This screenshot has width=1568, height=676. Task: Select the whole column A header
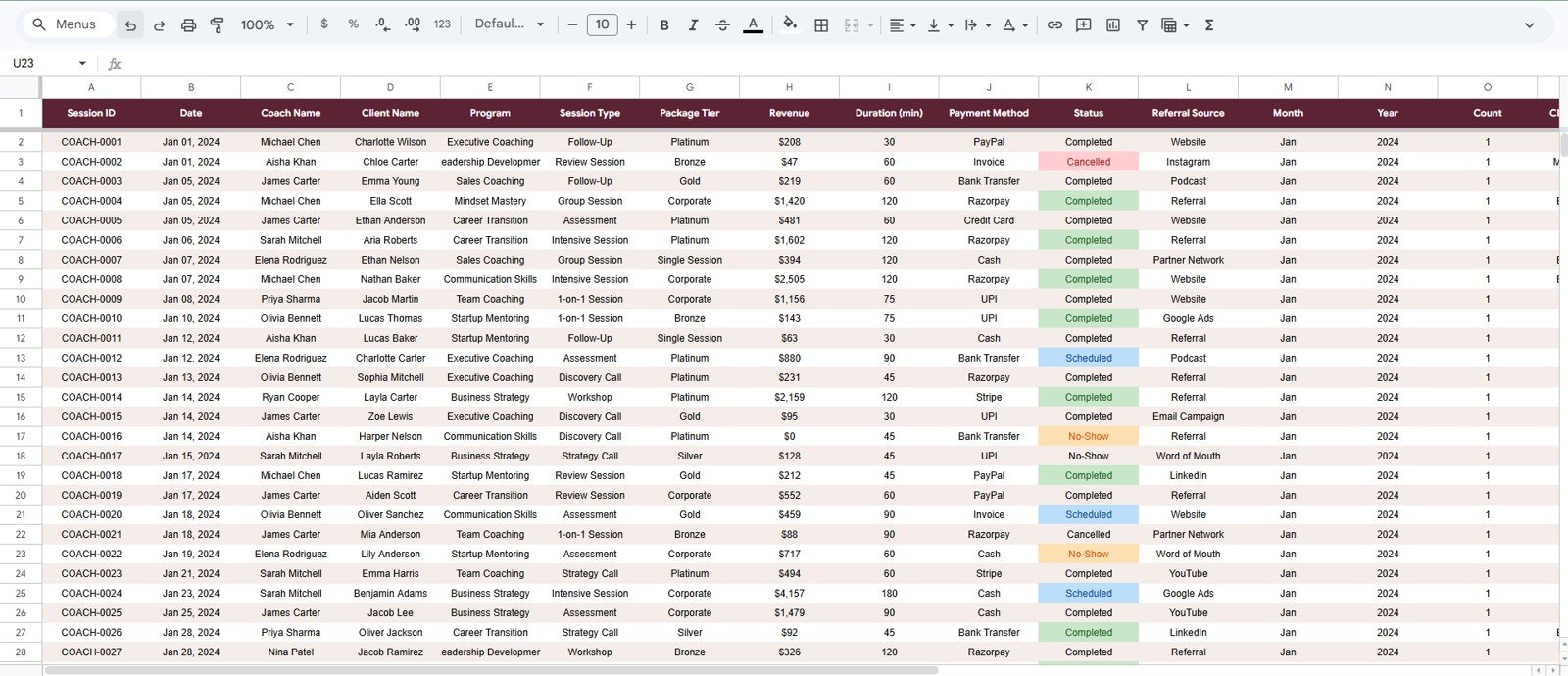pos(91,87)
